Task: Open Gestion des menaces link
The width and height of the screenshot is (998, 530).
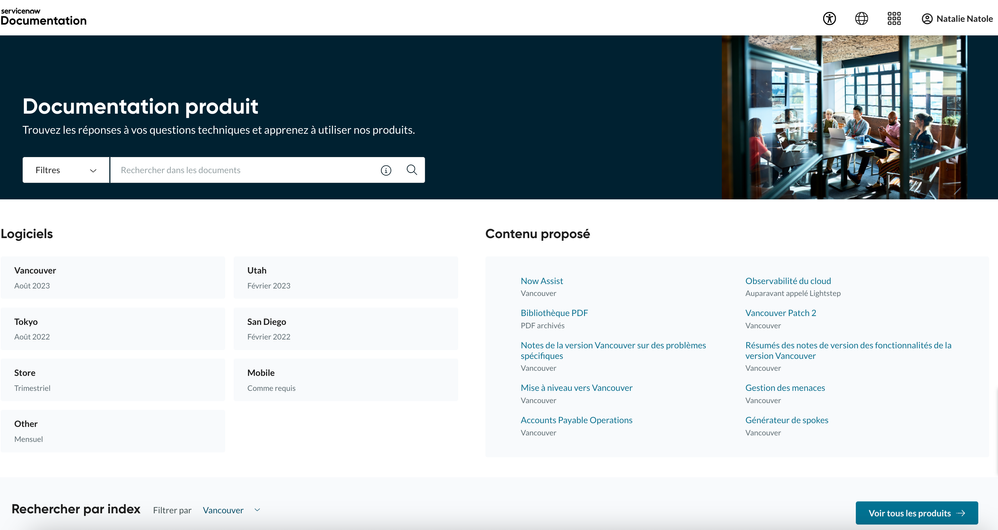Action: [x=785, y=387]
